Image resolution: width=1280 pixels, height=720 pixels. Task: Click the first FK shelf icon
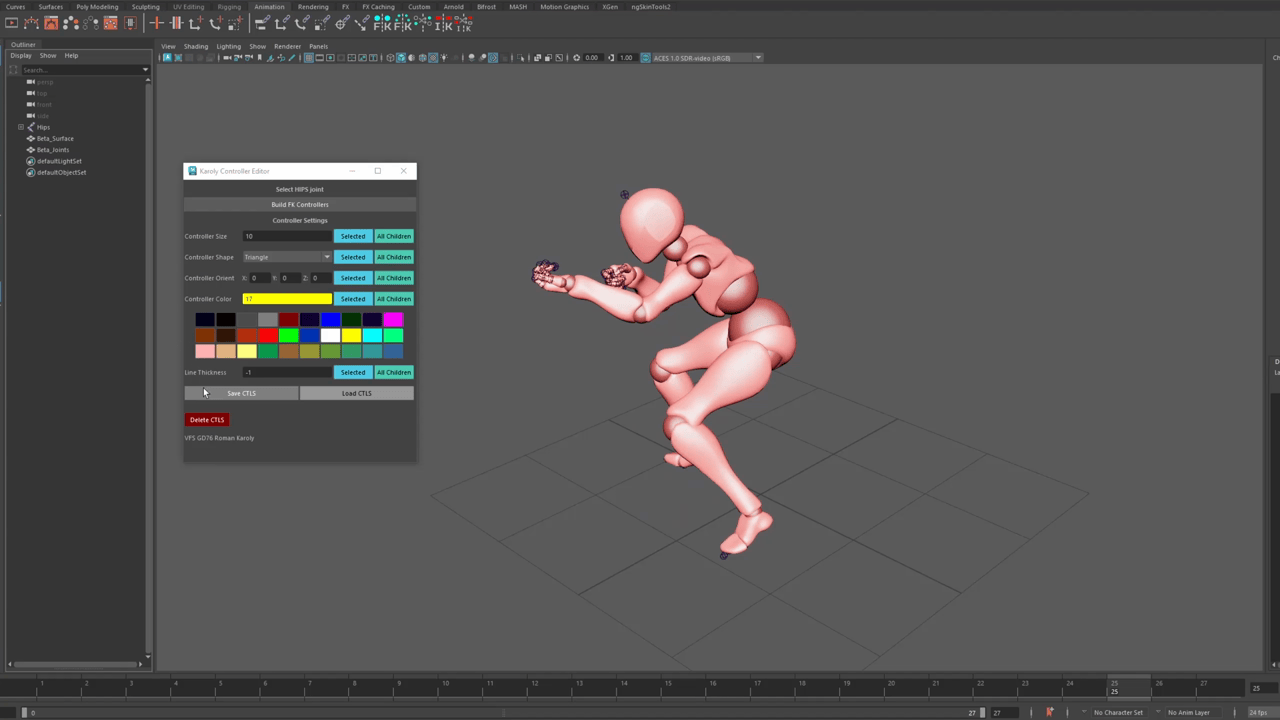382,23
